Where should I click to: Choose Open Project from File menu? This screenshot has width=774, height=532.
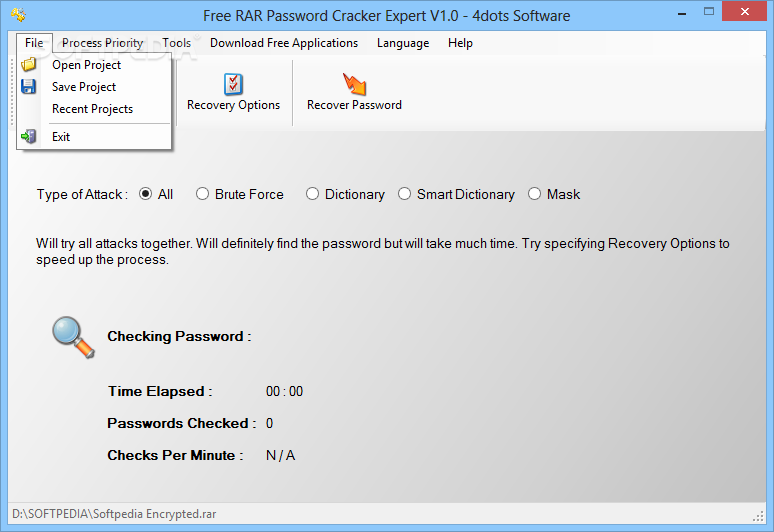tap(94, 65)
